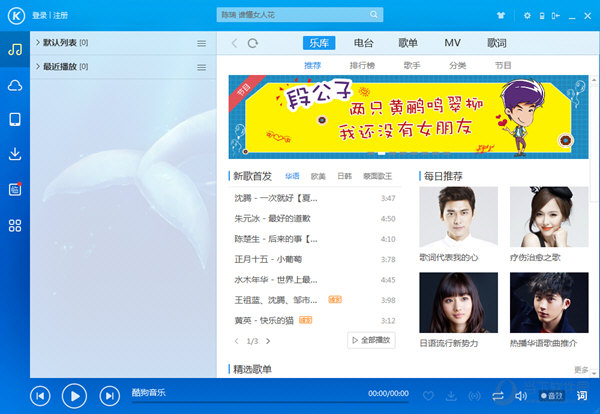The height and width of the screenshot is (414, 600).
Task: Mute the volume speaker icon
Action: 521,396
